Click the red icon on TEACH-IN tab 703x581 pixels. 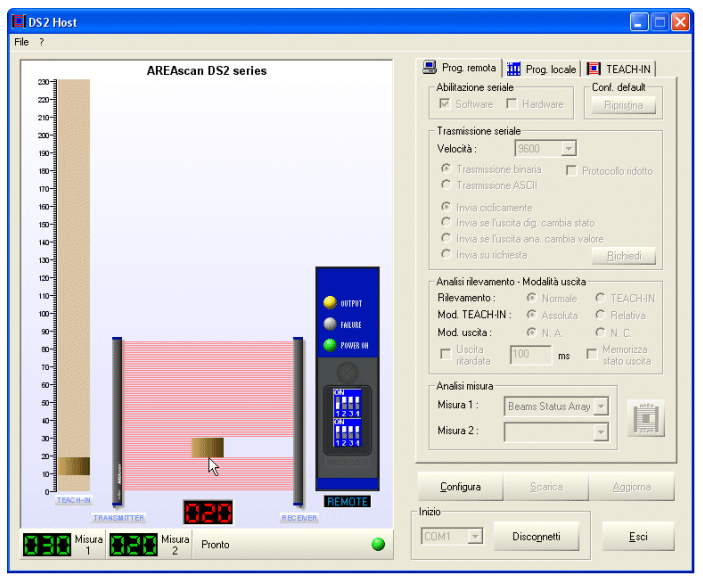(x=594, y=69)
